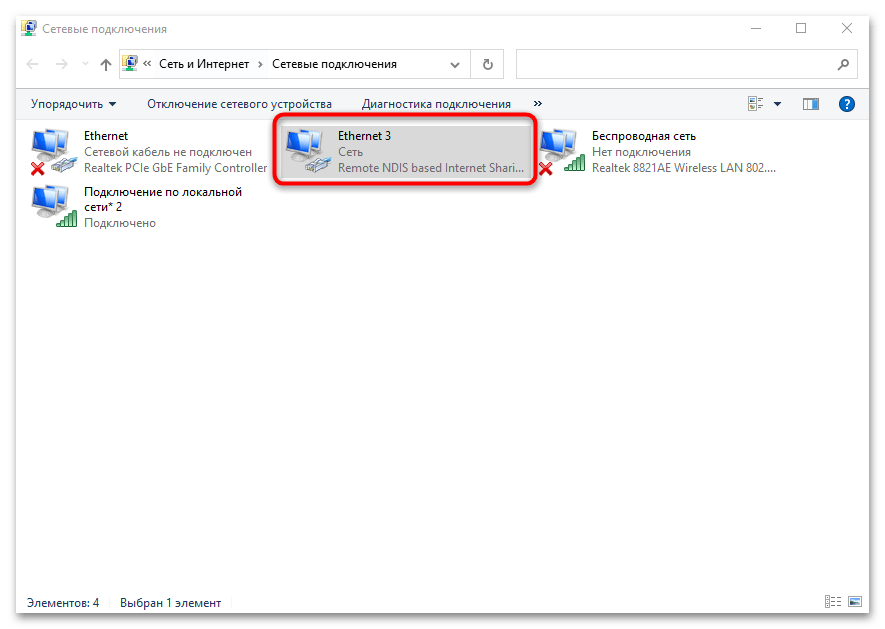The height and width of the screenshot is (629, 885).
Task: Click Realtek 8821AE Wireless LAN text
Action: click(684, 168)
